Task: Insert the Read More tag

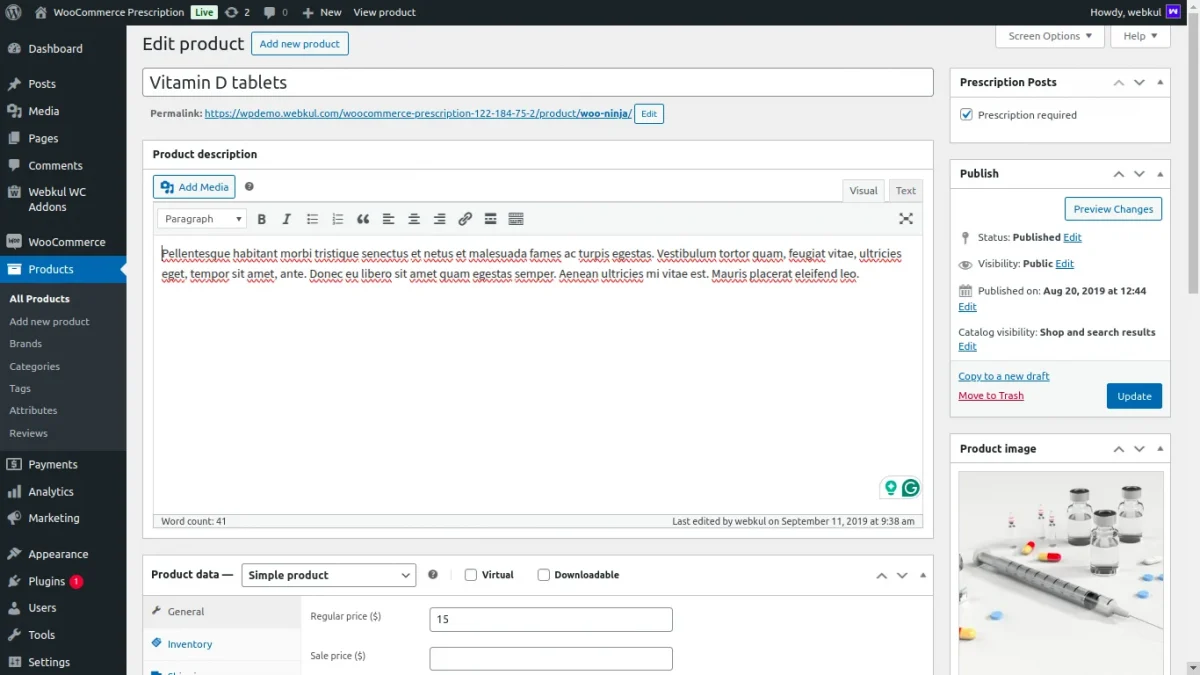Action: 490,219
